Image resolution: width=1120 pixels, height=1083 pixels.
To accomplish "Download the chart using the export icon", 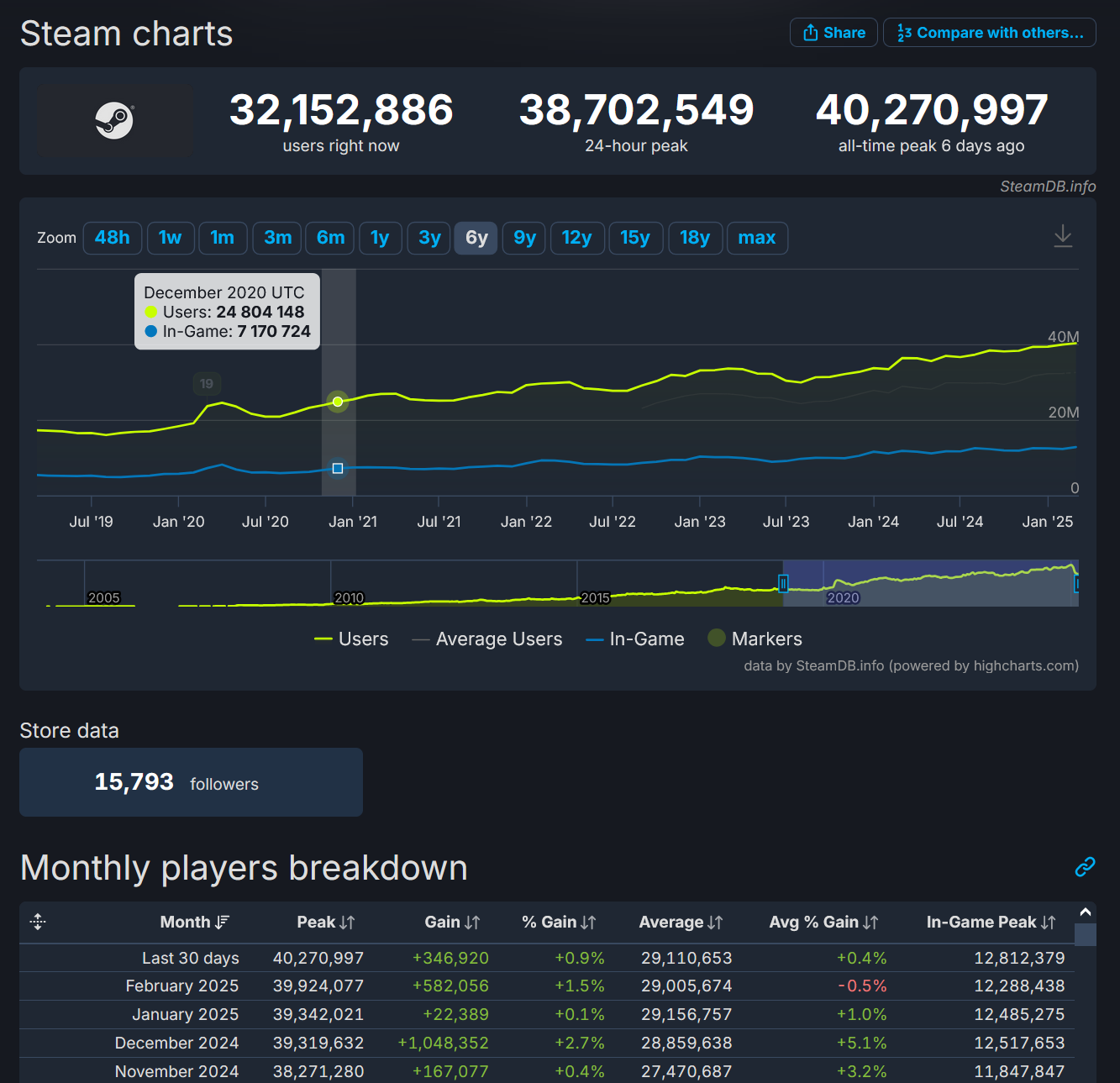I will [1063, 236].
